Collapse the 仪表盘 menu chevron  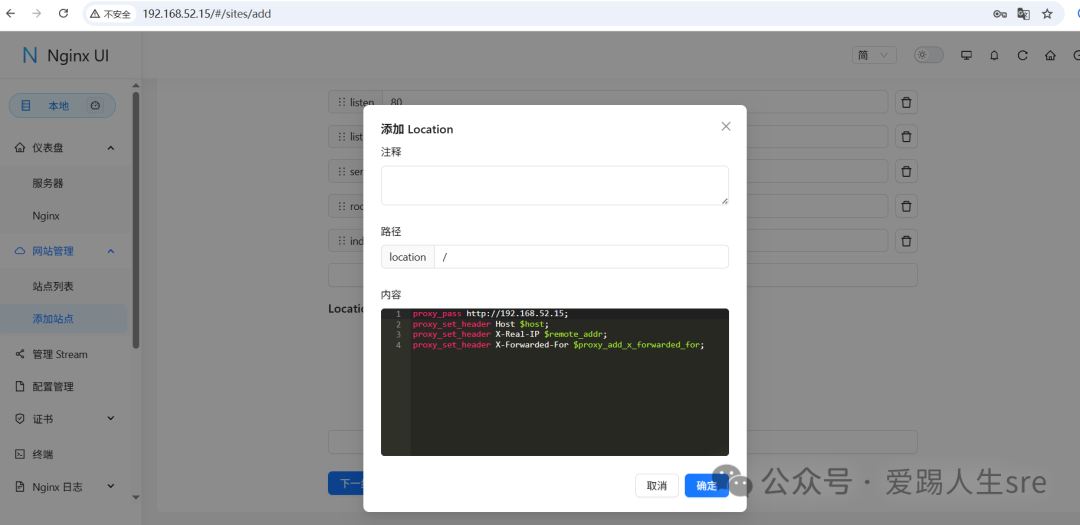tap(111, 147)
